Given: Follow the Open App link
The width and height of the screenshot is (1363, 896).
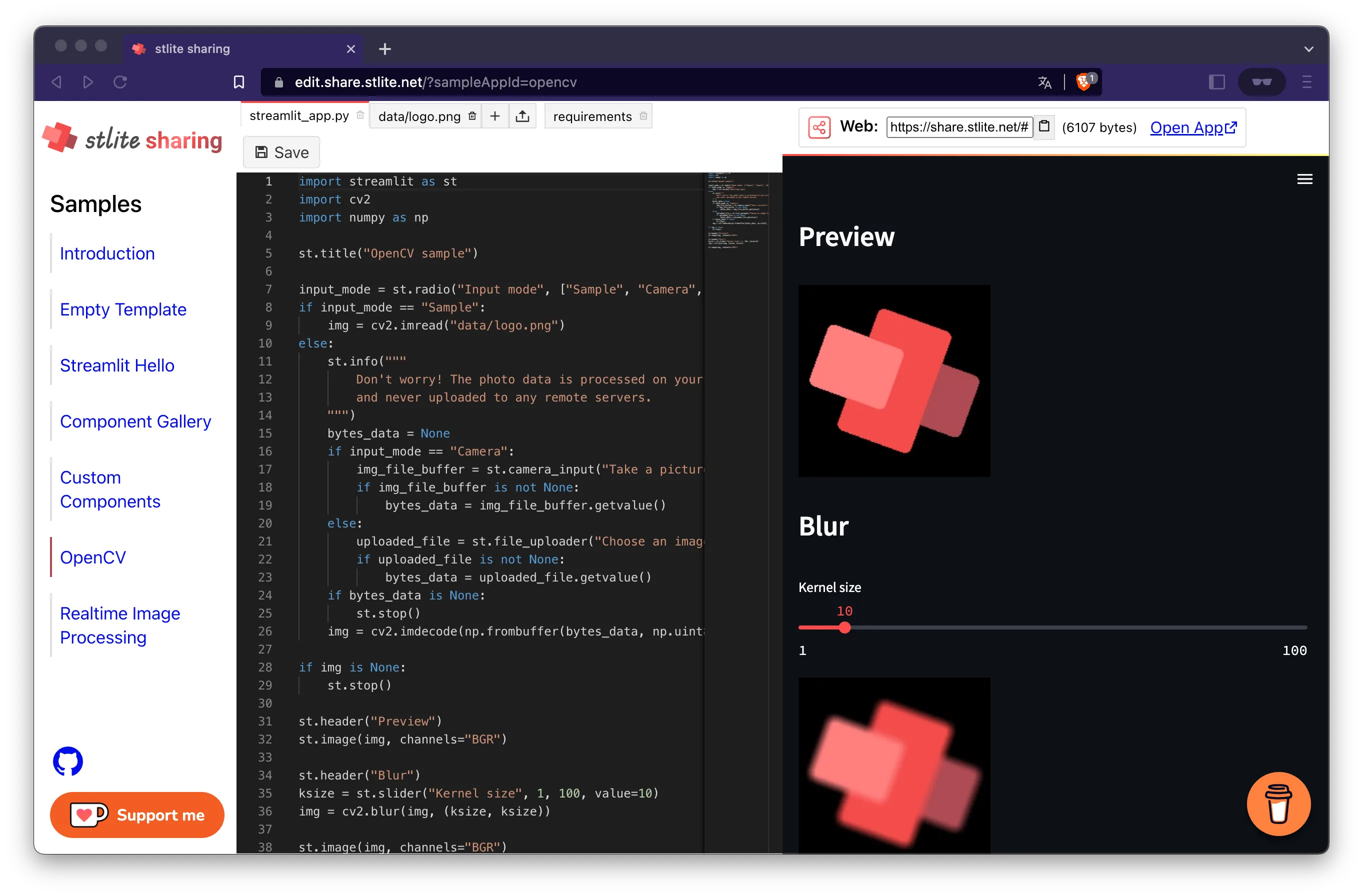Looking at the screenshot, I should point(1193,127).
